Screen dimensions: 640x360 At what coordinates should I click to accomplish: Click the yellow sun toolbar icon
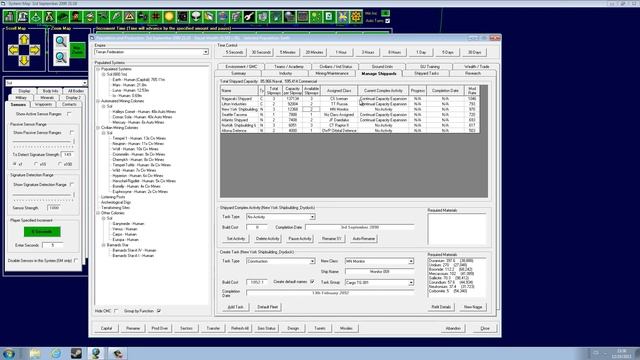(169, 17)
